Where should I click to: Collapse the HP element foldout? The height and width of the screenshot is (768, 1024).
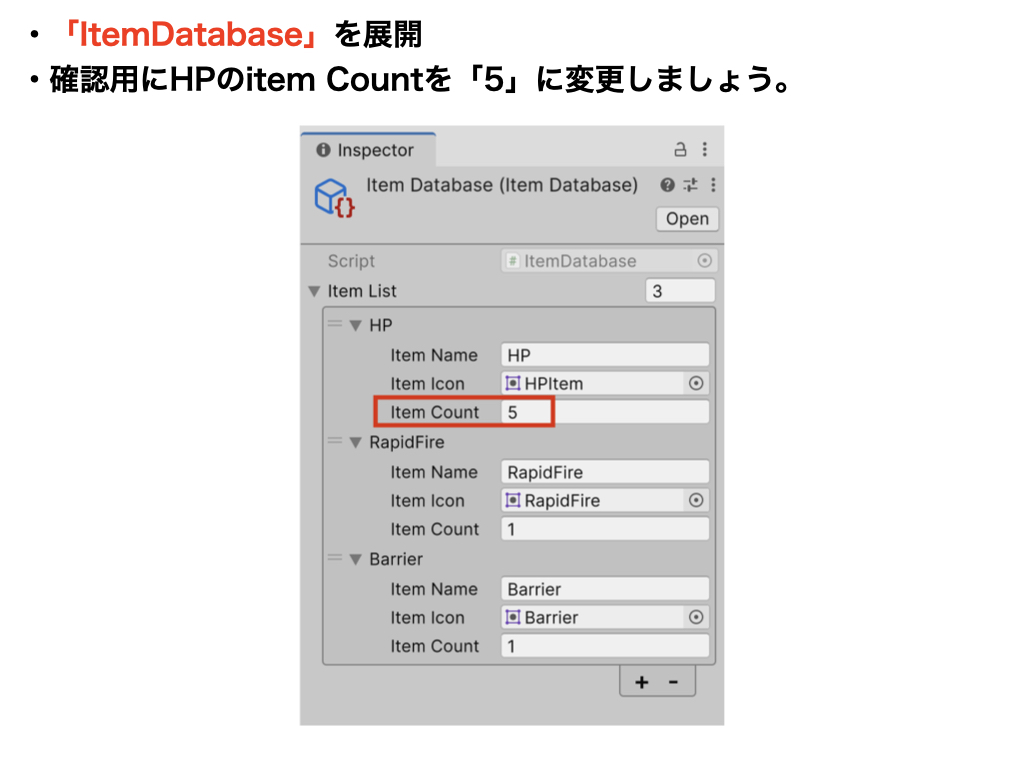tap(355, 325)
